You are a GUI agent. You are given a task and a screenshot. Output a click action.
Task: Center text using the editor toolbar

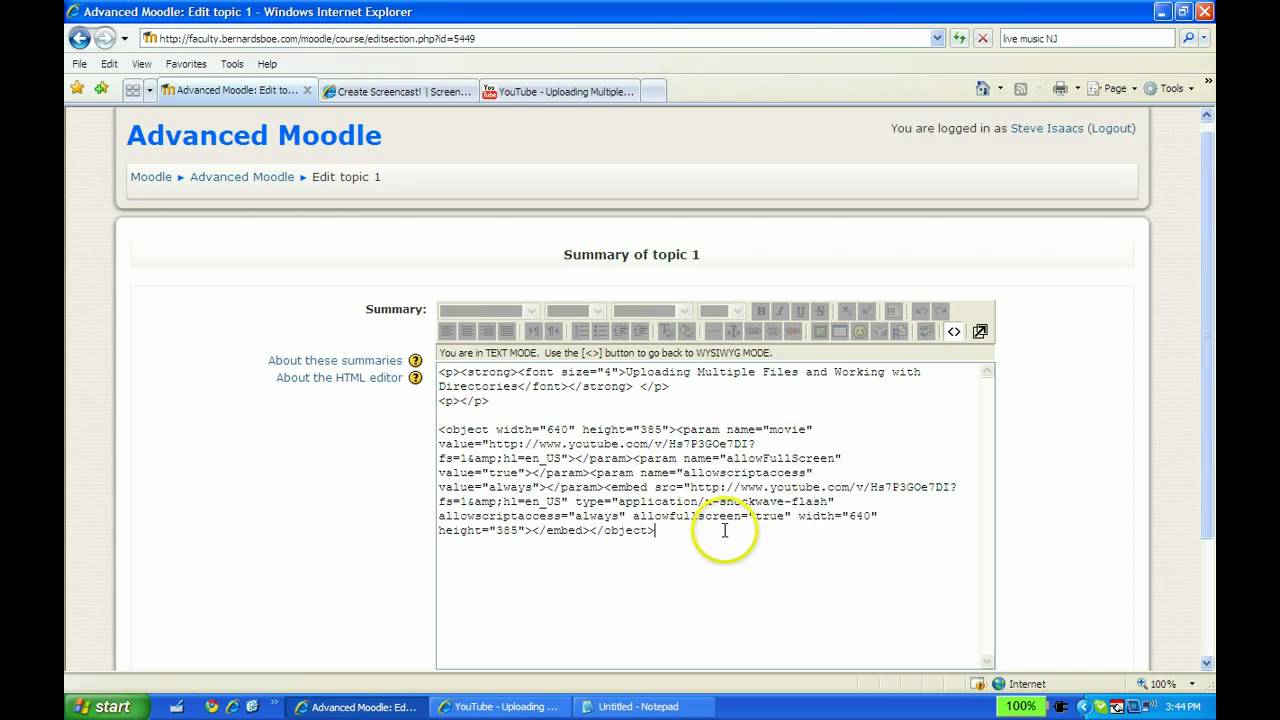(467, 331)
